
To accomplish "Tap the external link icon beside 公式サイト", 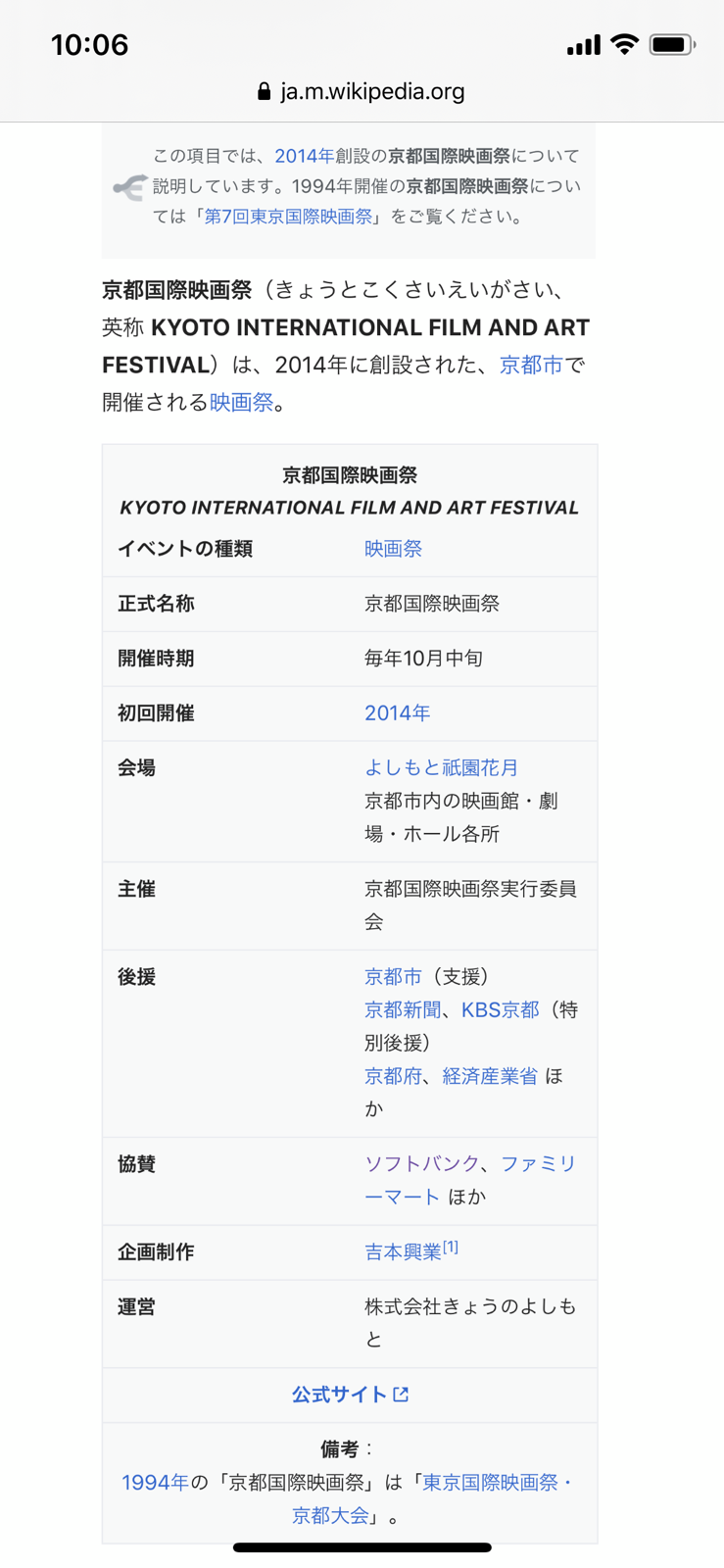I will point(401,1394).
